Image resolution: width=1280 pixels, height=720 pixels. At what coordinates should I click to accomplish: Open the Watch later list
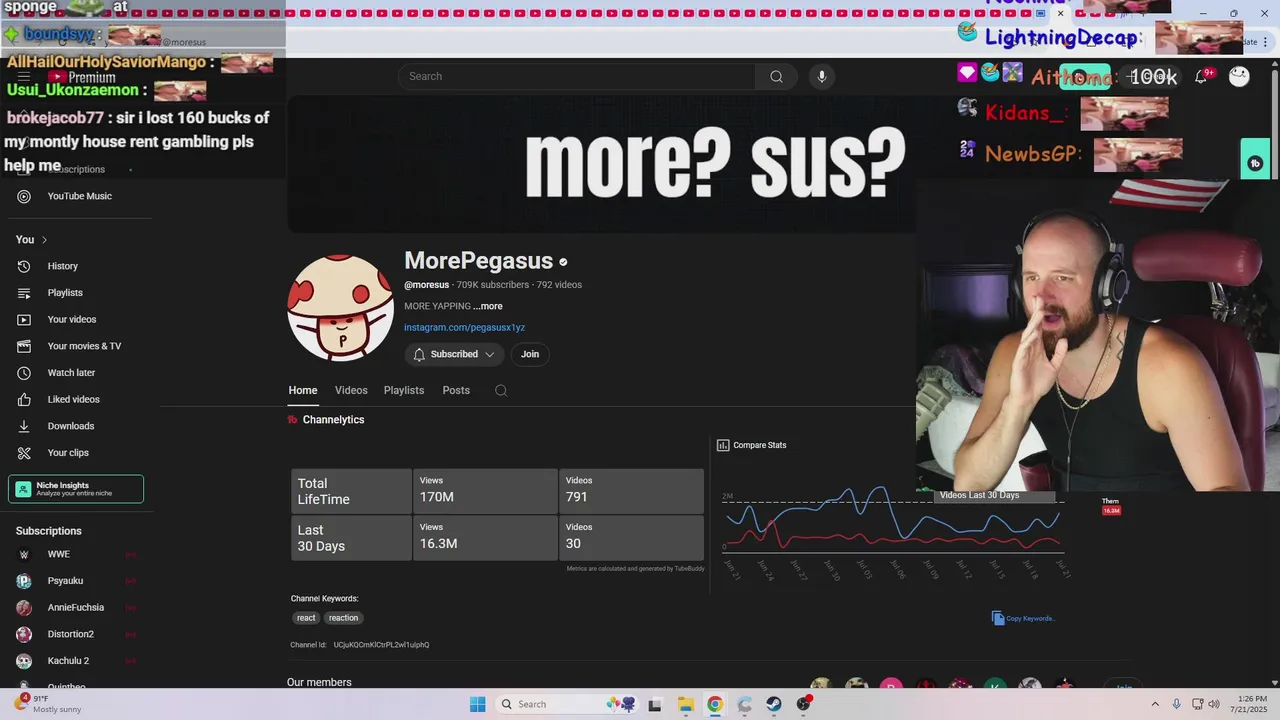pos(71,373)
